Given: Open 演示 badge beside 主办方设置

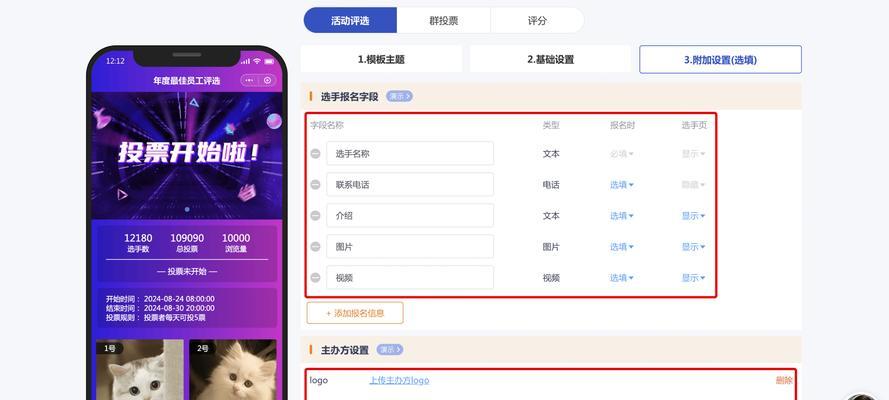Looking at the screenshot, I should (390, 350).
